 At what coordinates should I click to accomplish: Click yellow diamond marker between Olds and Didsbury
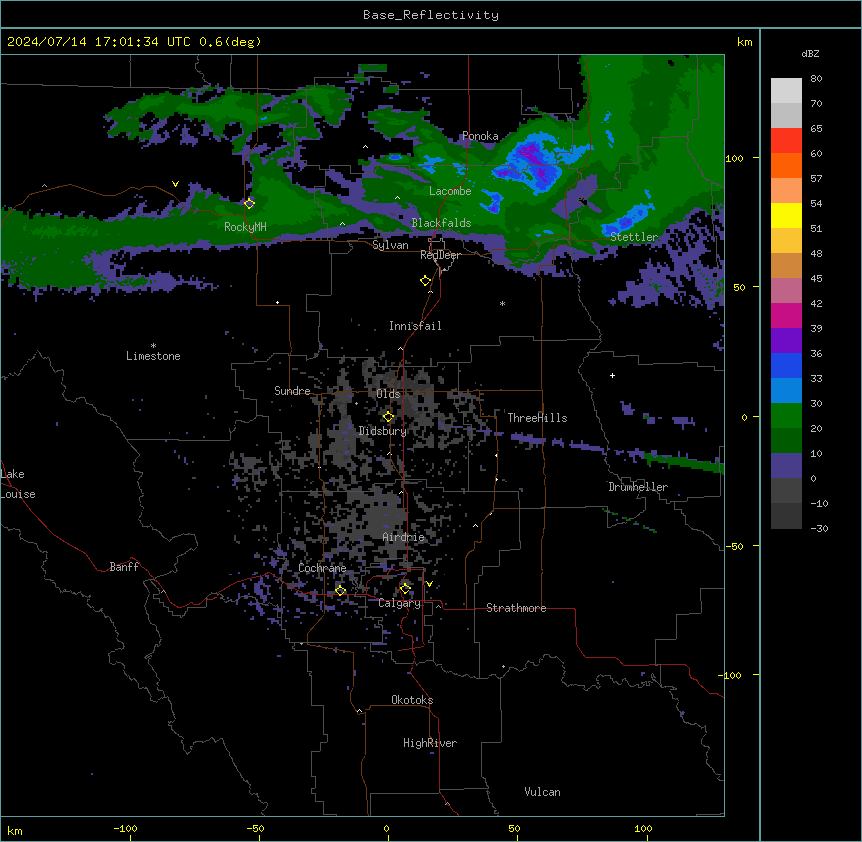pyautogui.click(x=388, y=417)
